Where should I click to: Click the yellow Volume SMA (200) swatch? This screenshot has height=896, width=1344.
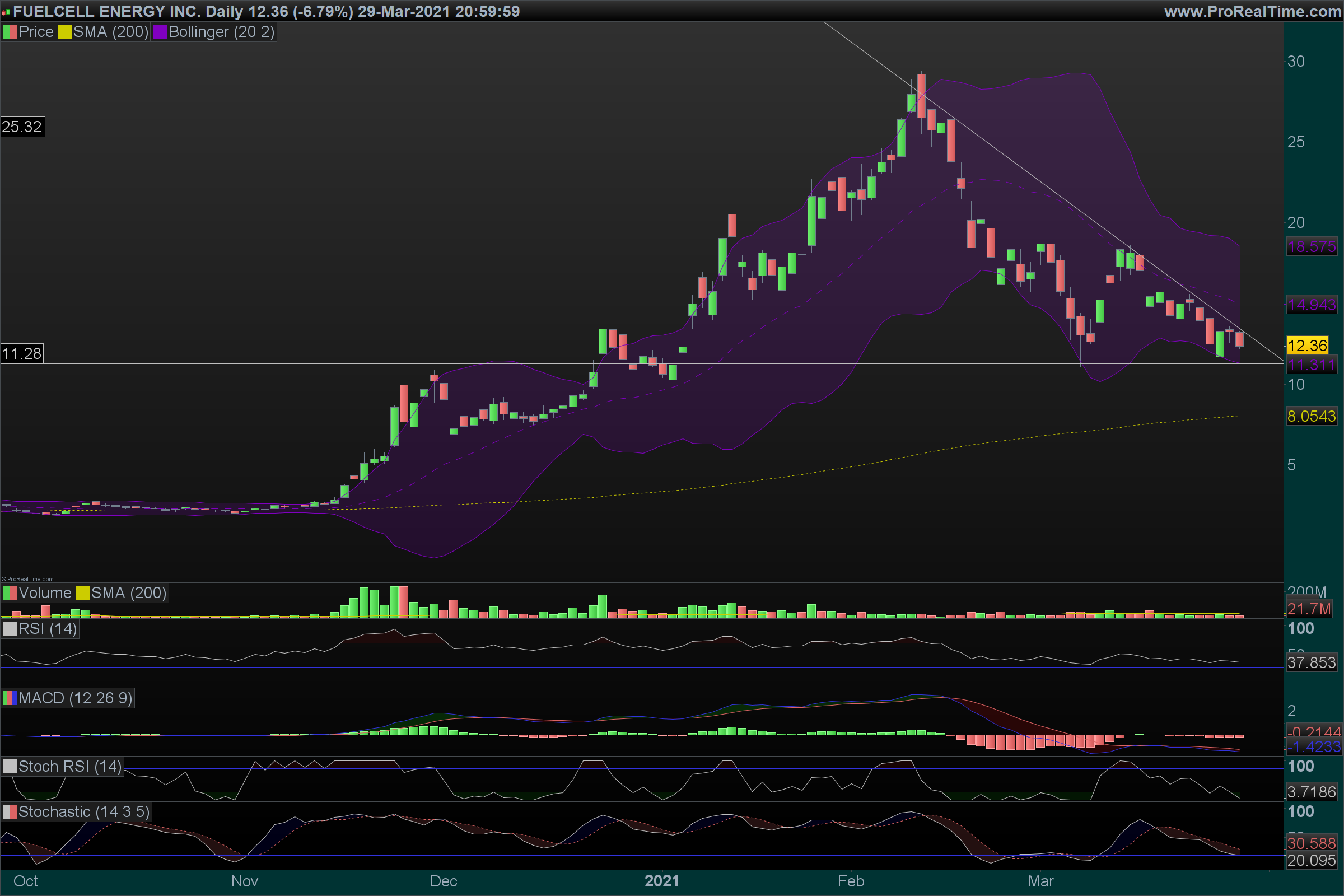coord(82,593)
